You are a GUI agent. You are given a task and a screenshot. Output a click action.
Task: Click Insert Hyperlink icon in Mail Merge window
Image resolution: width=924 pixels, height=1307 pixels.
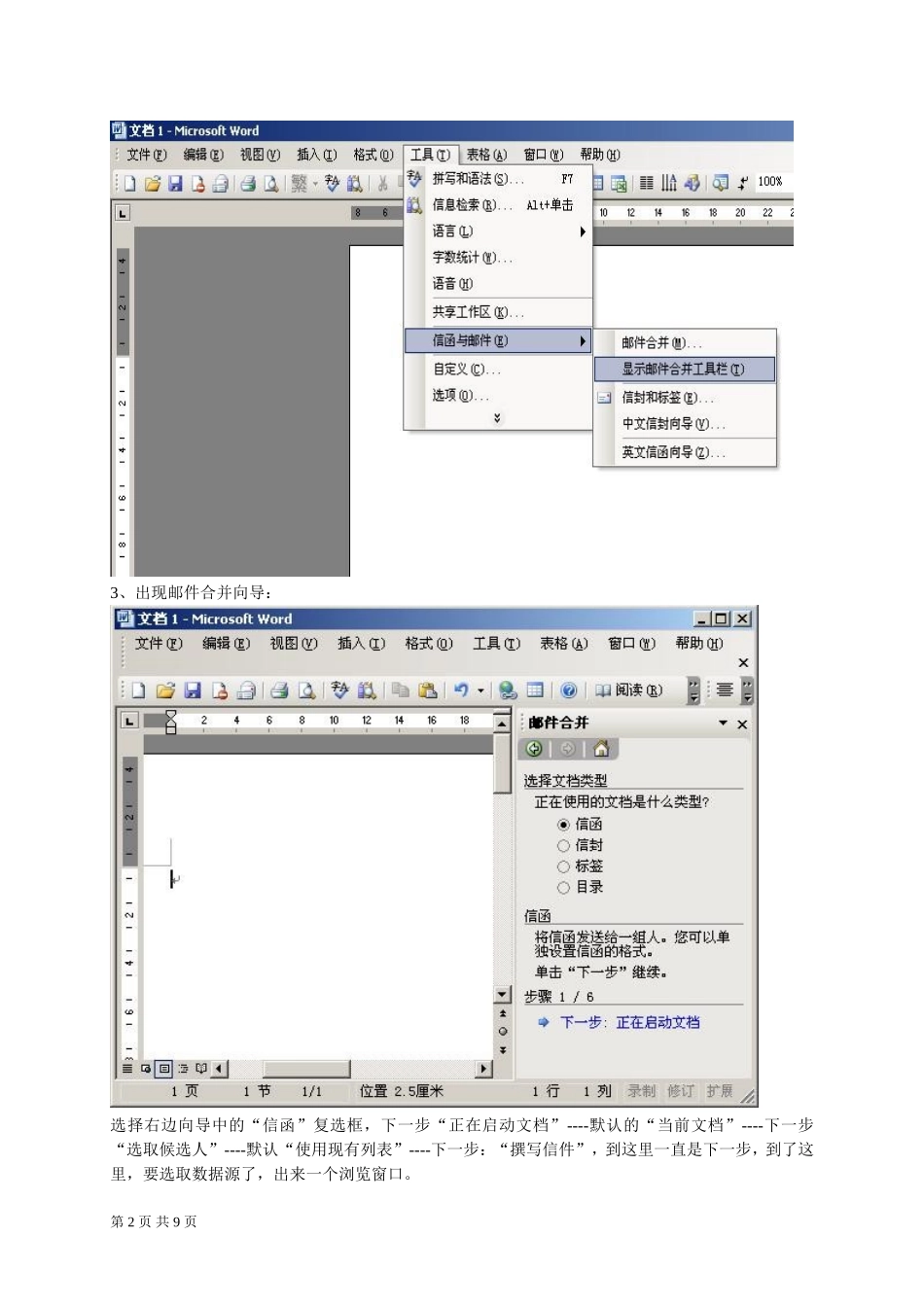point(507,690)
